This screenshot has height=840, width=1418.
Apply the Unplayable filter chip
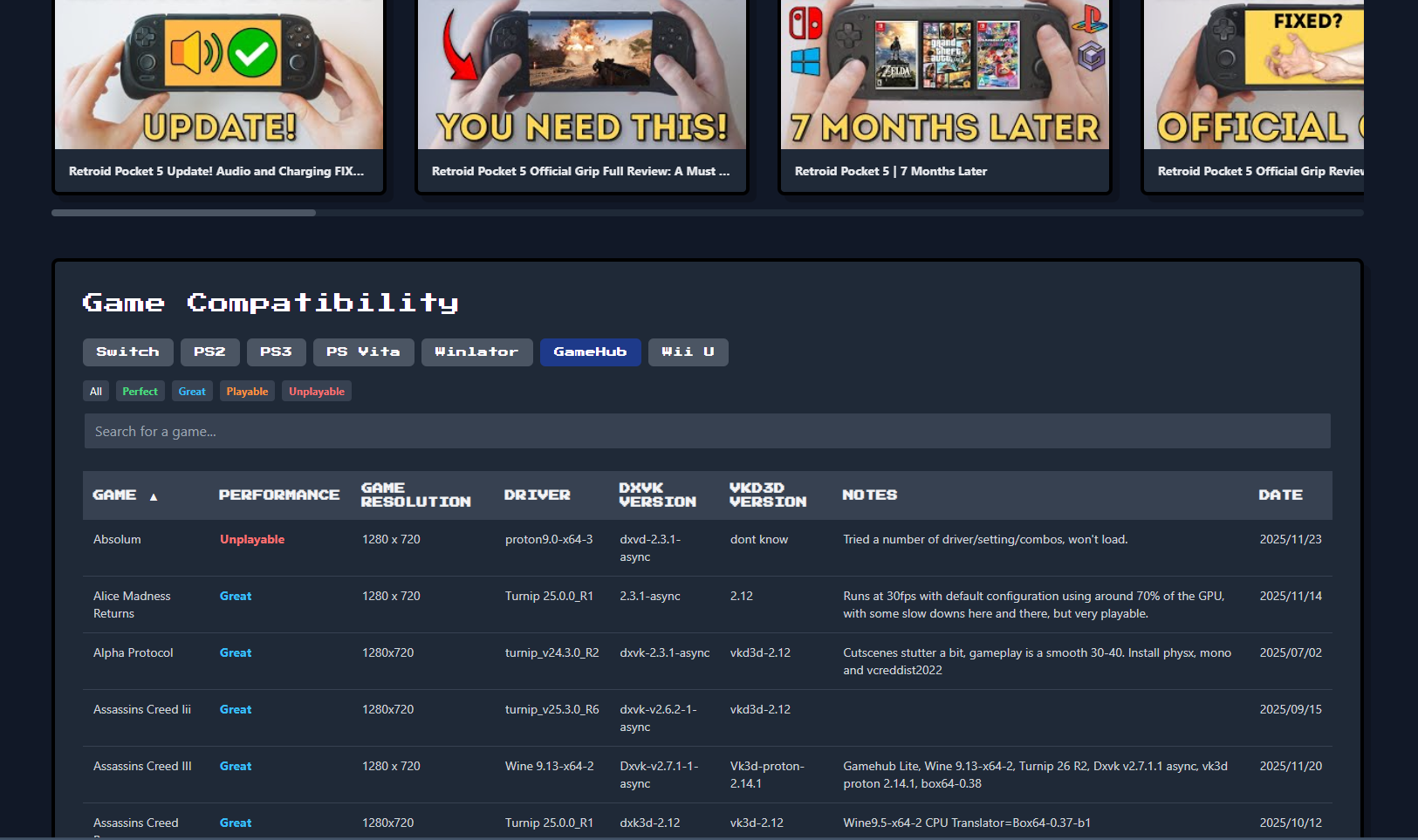(x=317, y=392)
